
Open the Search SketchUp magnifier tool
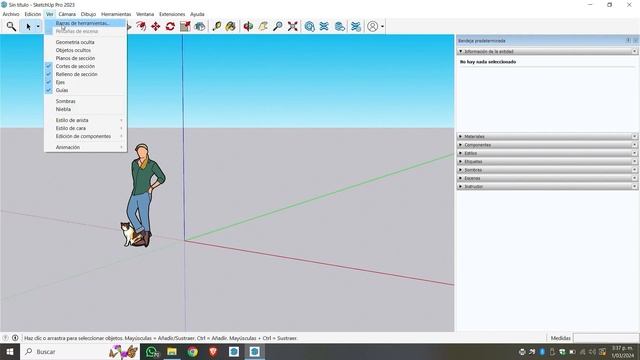click(11, 27)
